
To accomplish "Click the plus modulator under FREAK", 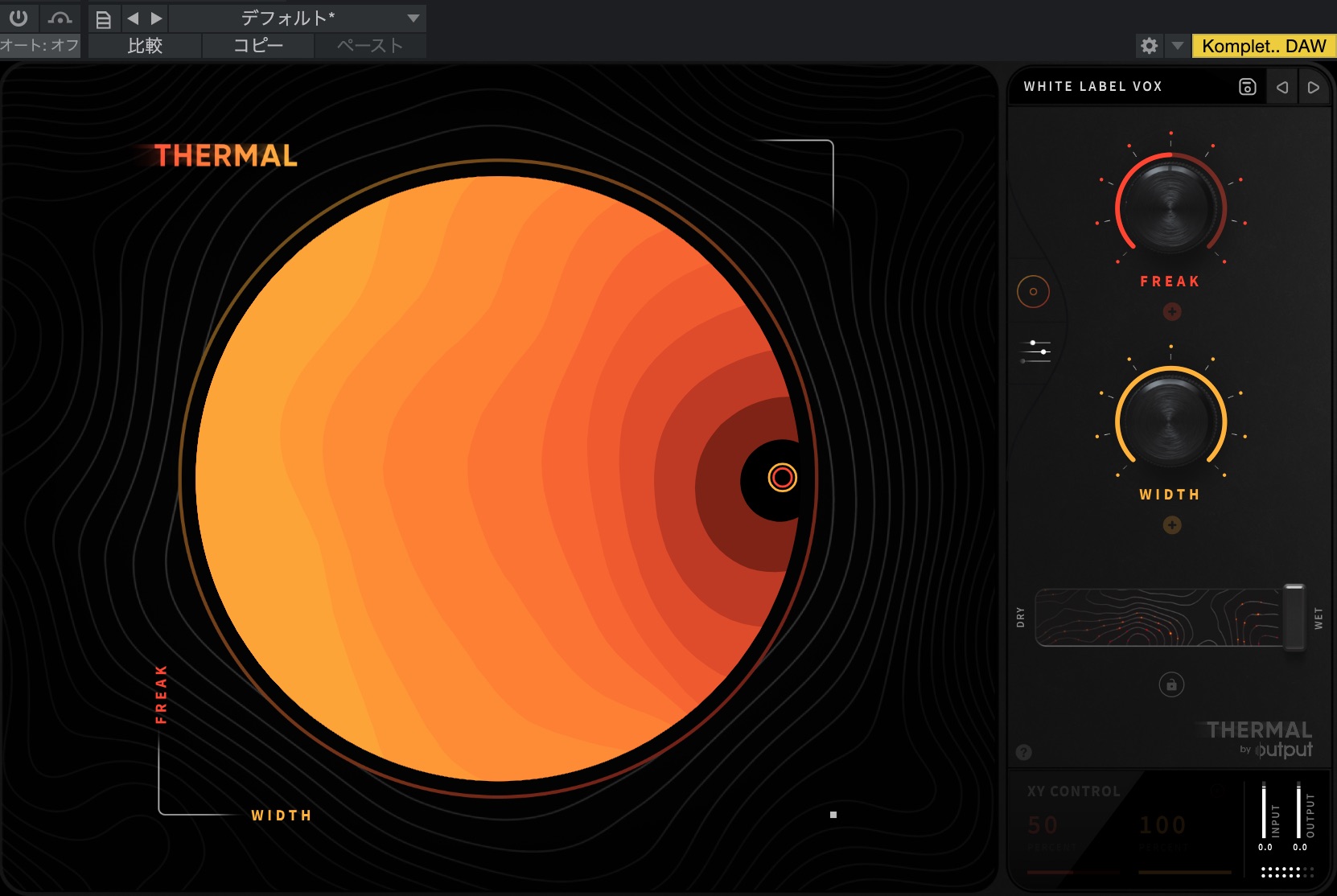I will tap(1171, 312).
